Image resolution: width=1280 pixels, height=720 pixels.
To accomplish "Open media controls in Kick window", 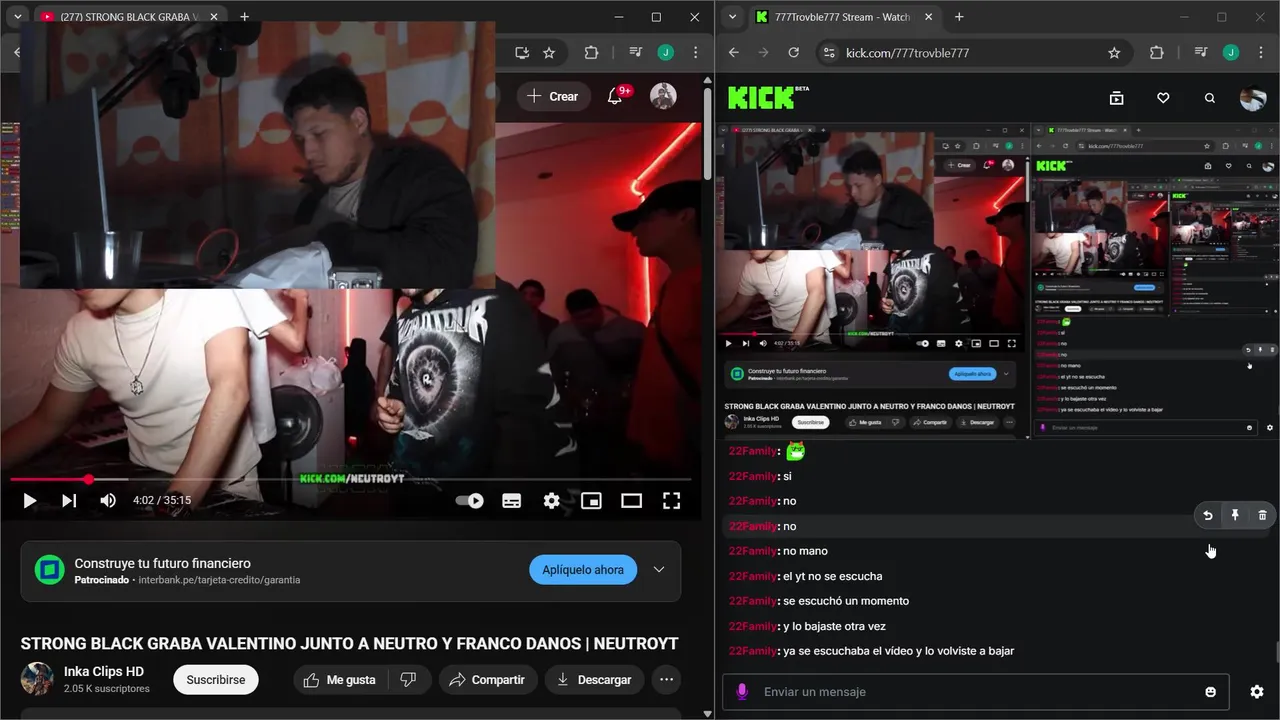I will [1201, 53].
